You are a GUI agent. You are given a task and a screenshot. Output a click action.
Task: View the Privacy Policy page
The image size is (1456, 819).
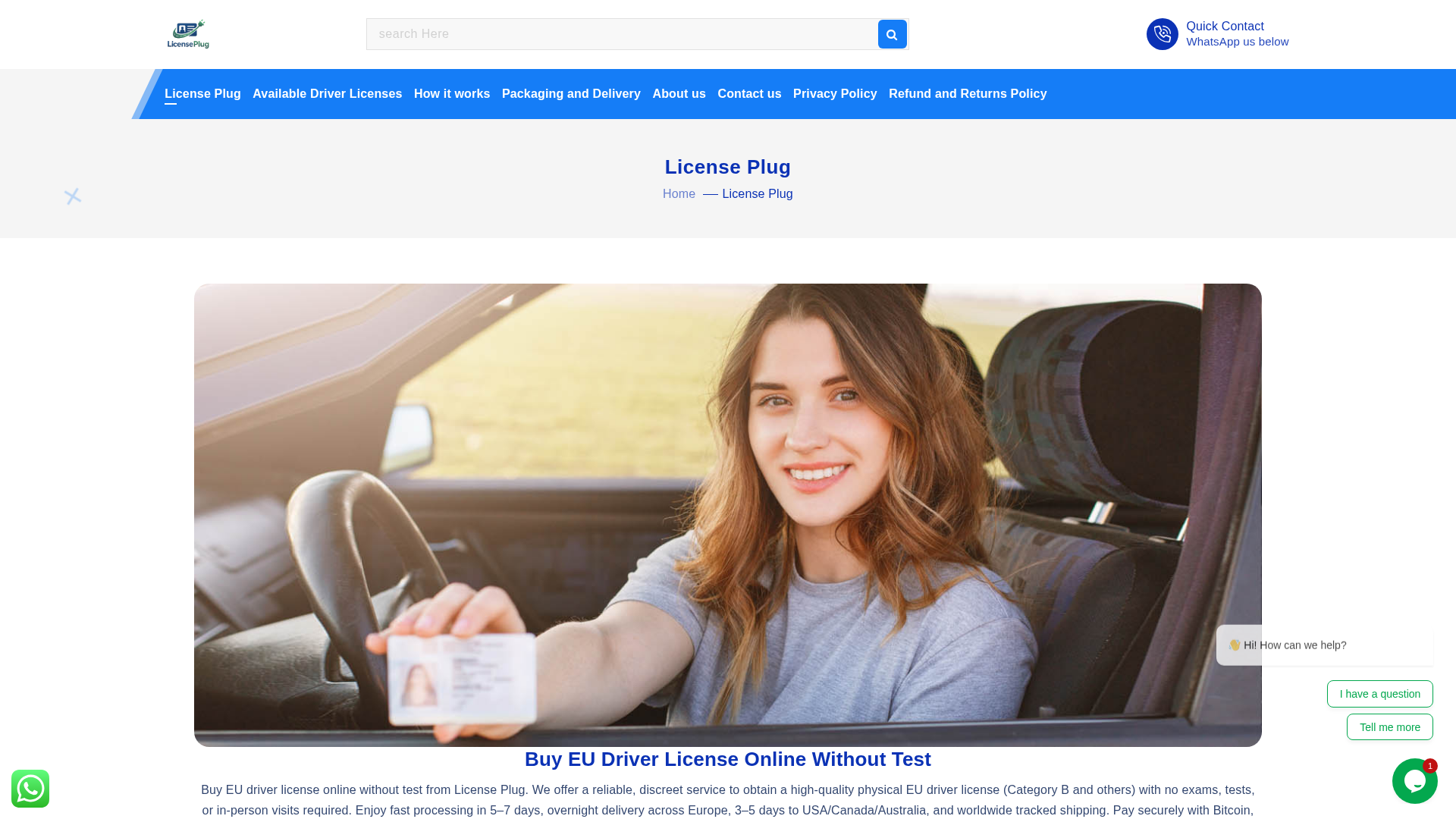[835, 94]
